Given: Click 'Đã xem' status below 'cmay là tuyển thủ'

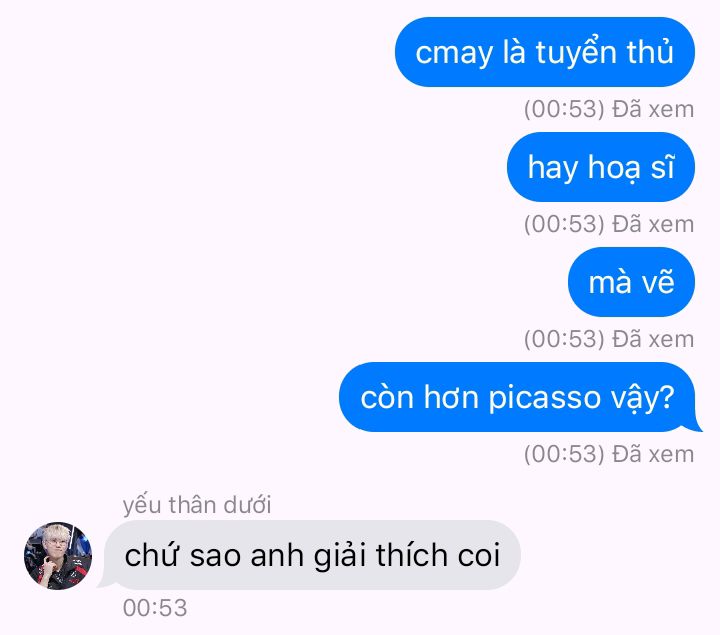Looking at the screenshot, I should coord(653,109).
